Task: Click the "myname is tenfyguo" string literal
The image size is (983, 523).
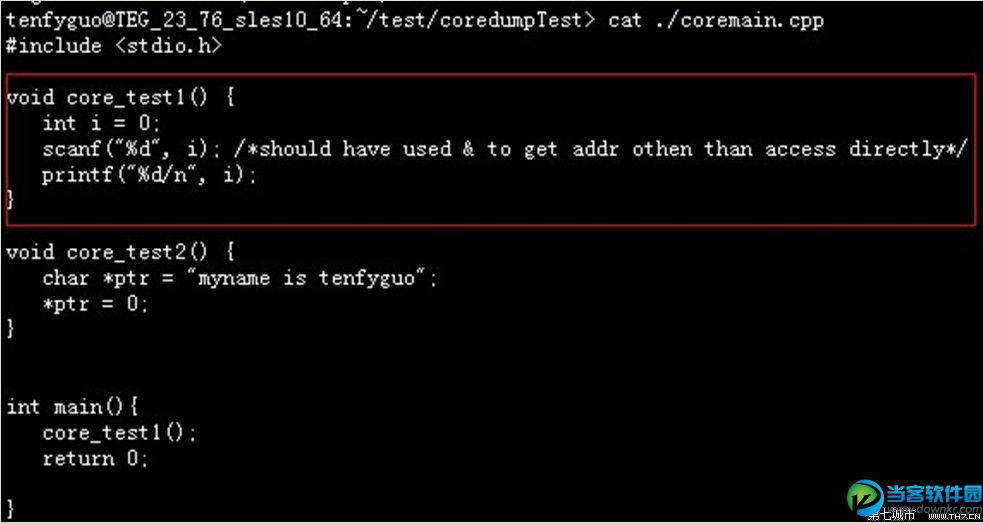Action: (312, 278)
